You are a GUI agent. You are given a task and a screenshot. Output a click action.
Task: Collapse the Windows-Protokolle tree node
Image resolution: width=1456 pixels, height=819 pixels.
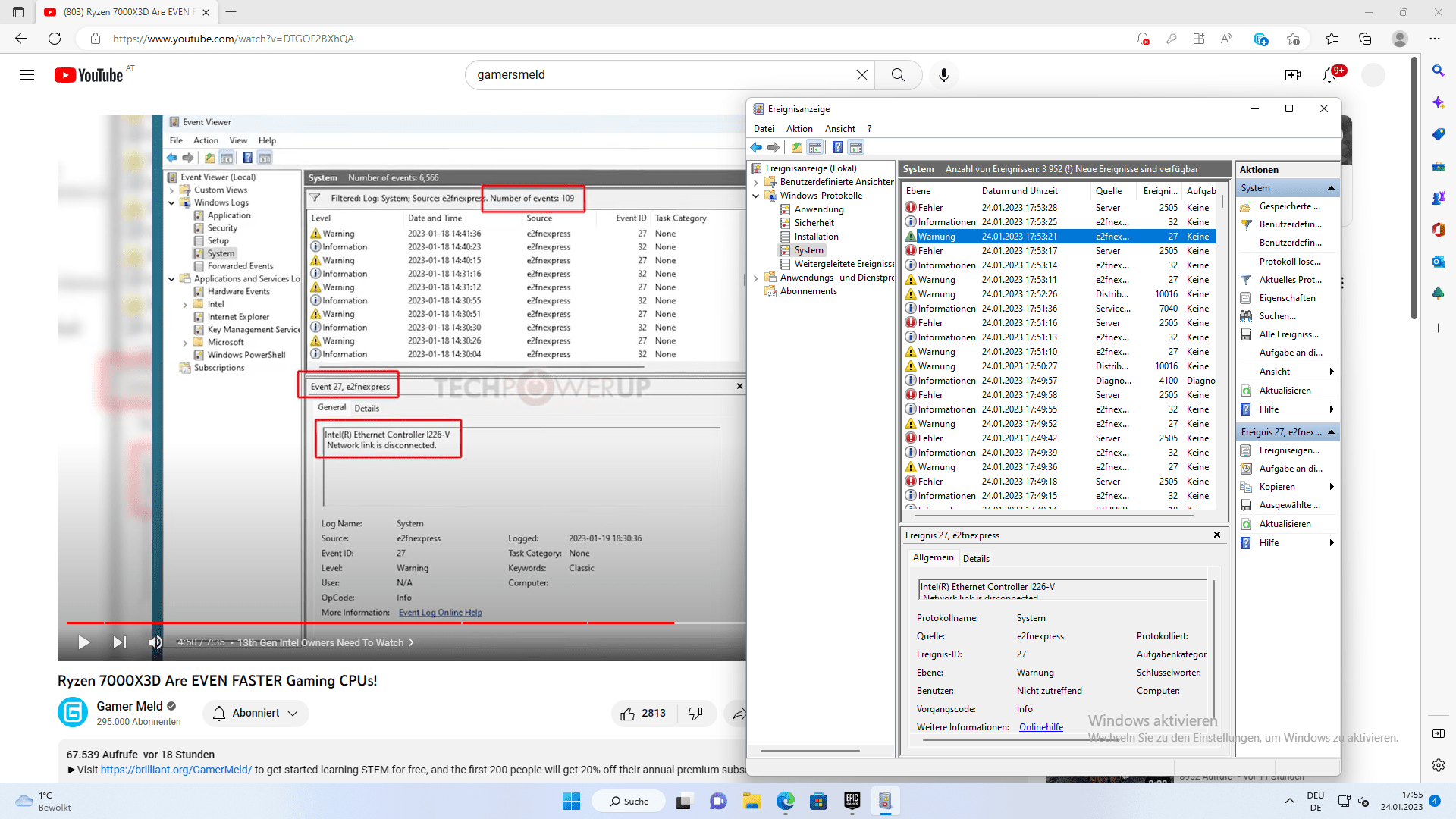coord(756,196)
